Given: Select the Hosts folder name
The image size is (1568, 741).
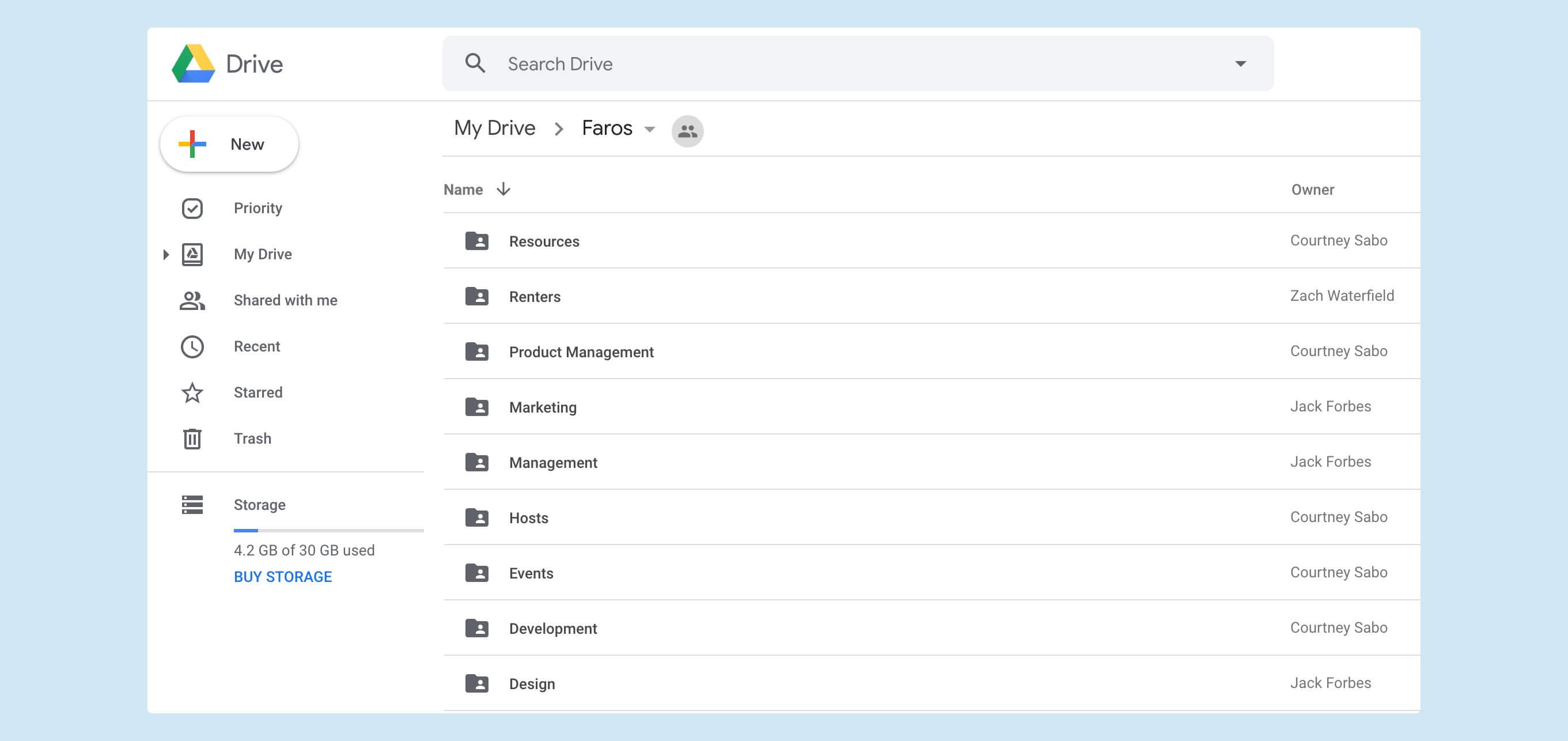Looking at the screenshot, I should click(529, 519).
